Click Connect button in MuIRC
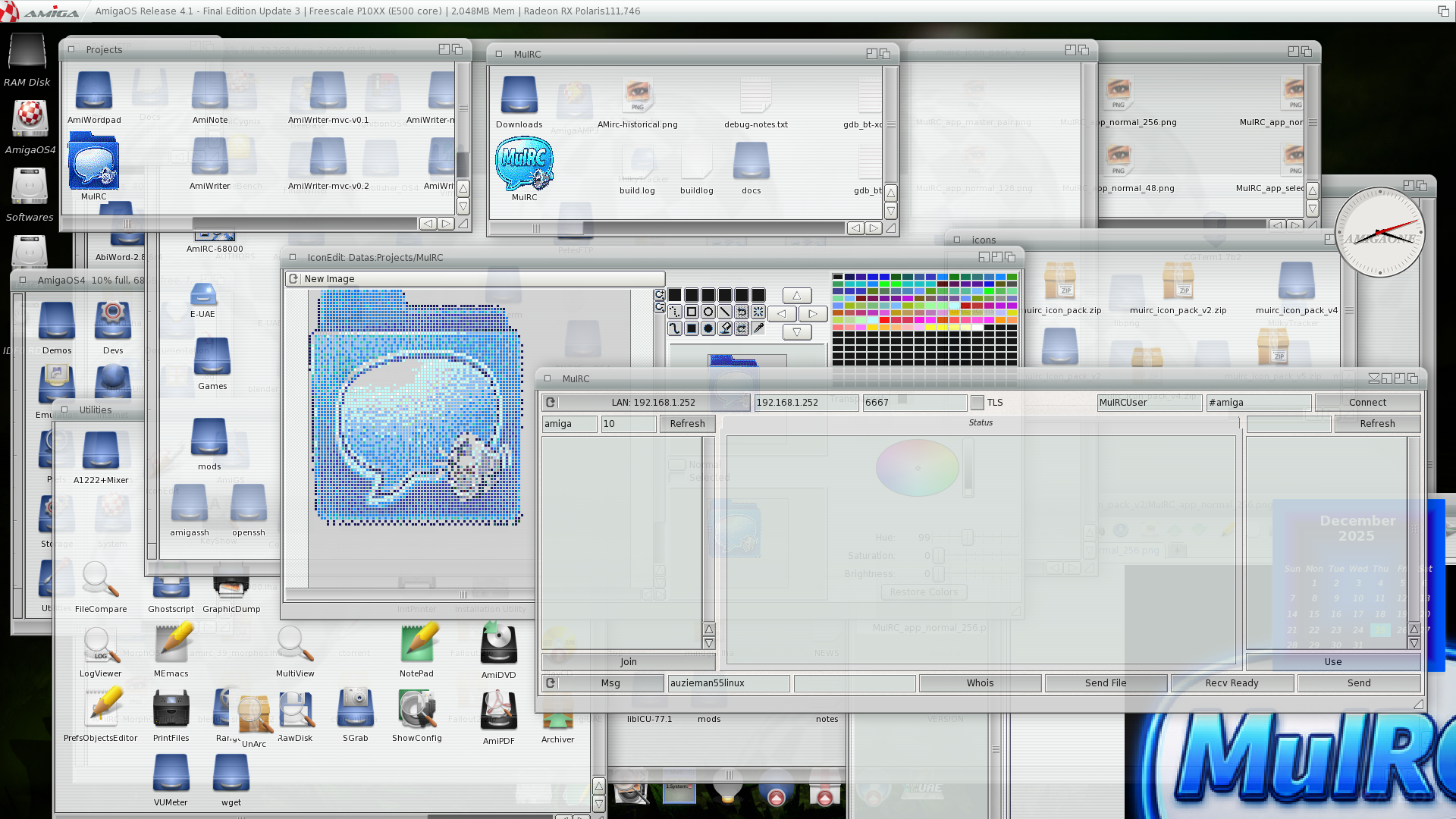Image resolution: width=1456 pixels, height=819 pixels. pyautogui.click(x=1367, y=403)
